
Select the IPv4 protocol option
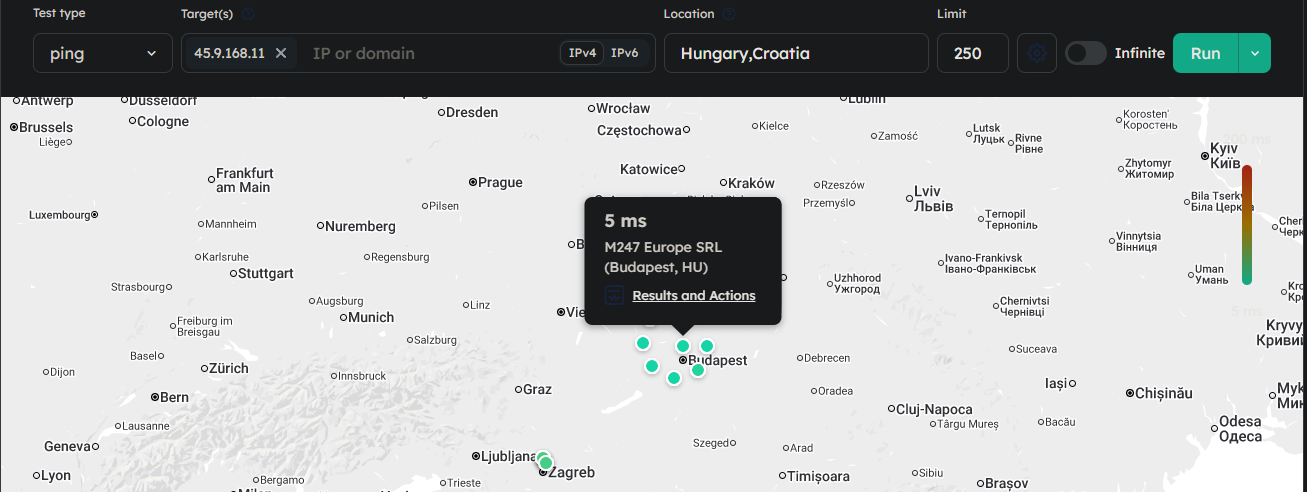[582, 53]
